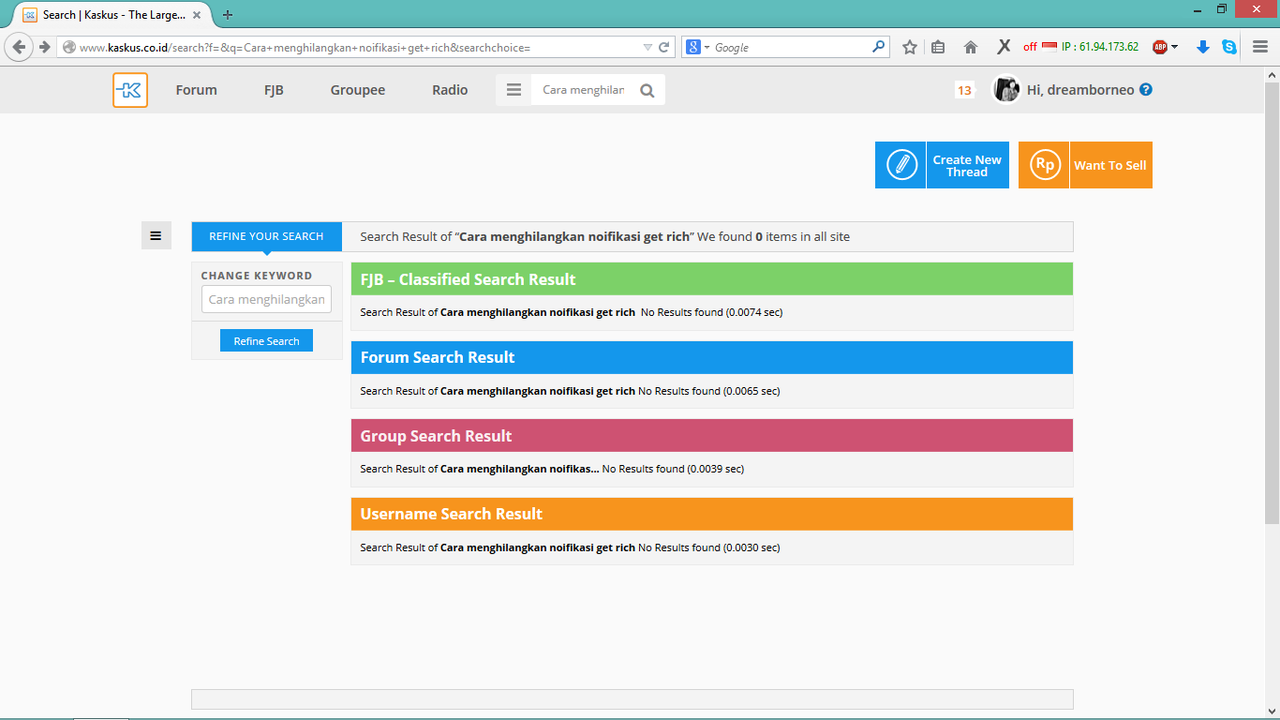Focus the Kaskus header search box
This screenshot has height=720, width=1280.
584,90
